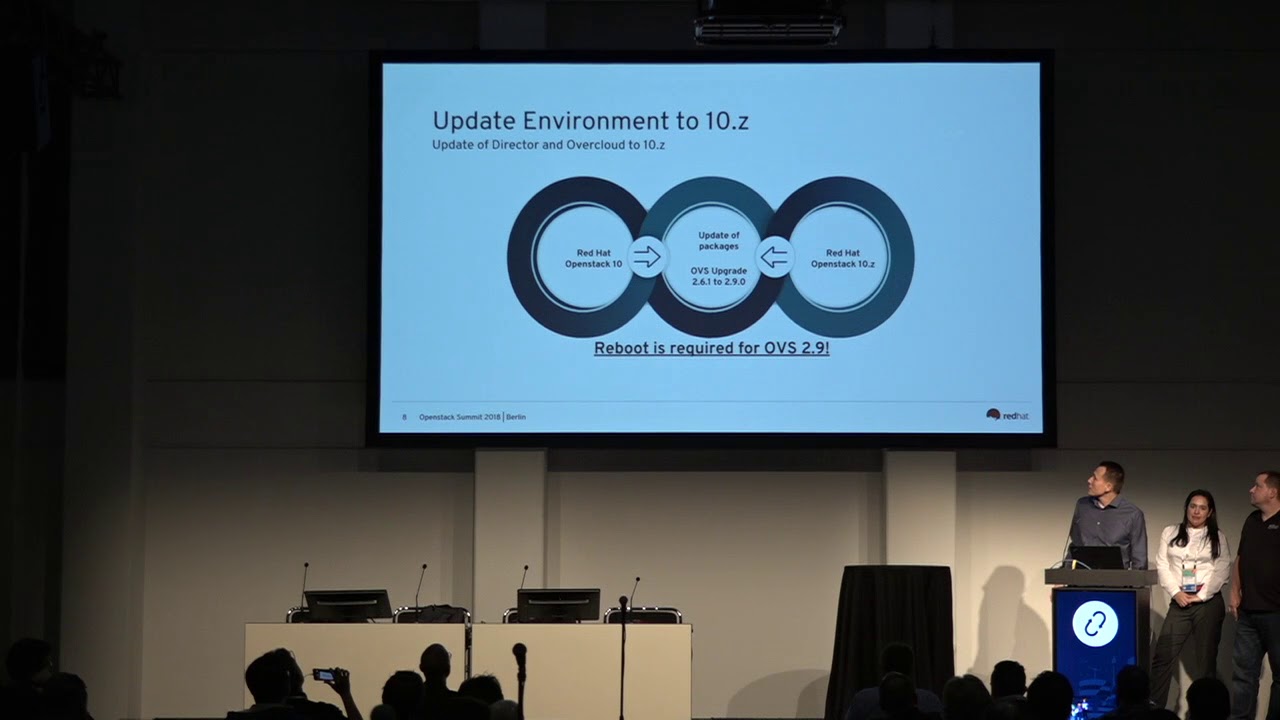Click the left monitor on the panel table
The image size is (1280, 720).
tap(348, 605)
